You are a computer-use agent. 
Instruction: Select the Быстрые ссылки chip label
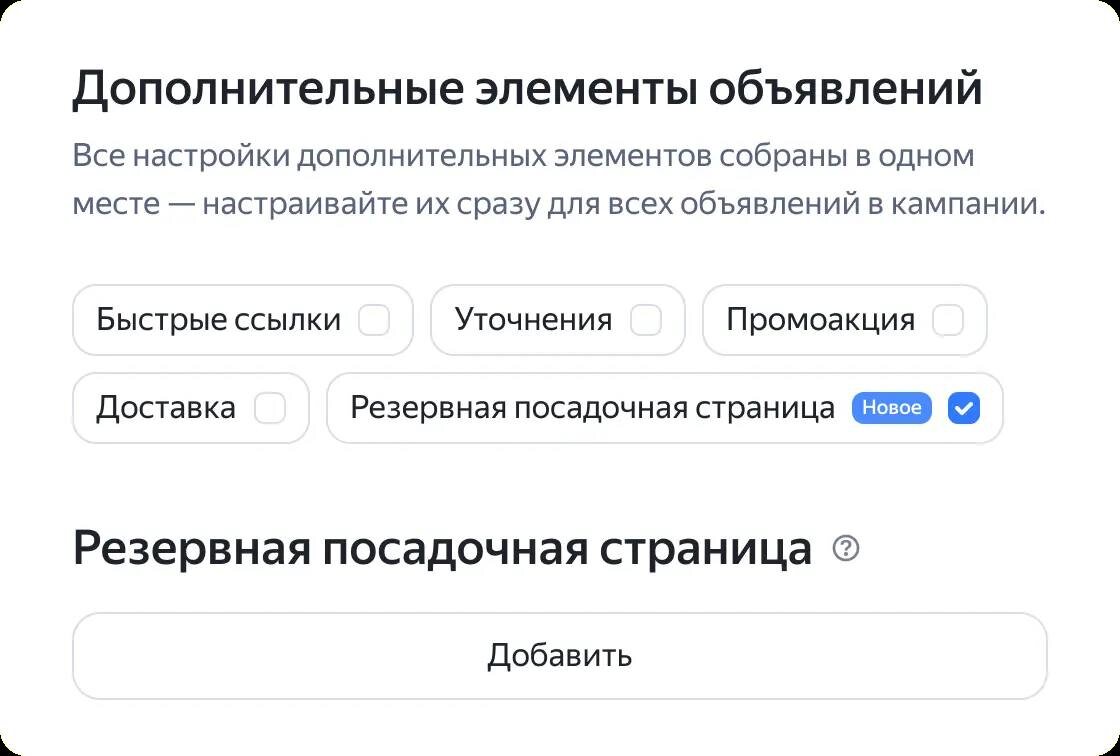click(x=219, y=320)
